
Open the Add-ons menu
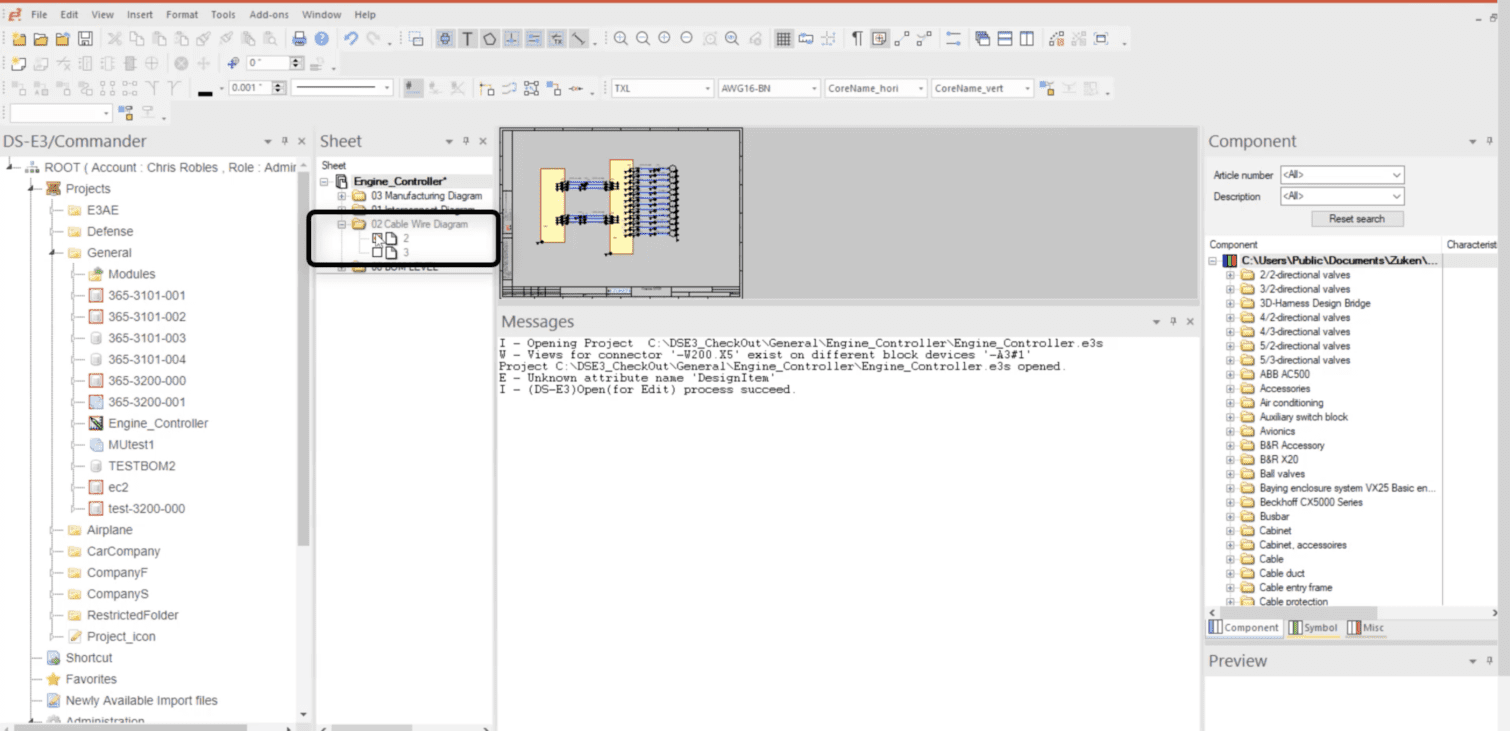pos(269,15)
